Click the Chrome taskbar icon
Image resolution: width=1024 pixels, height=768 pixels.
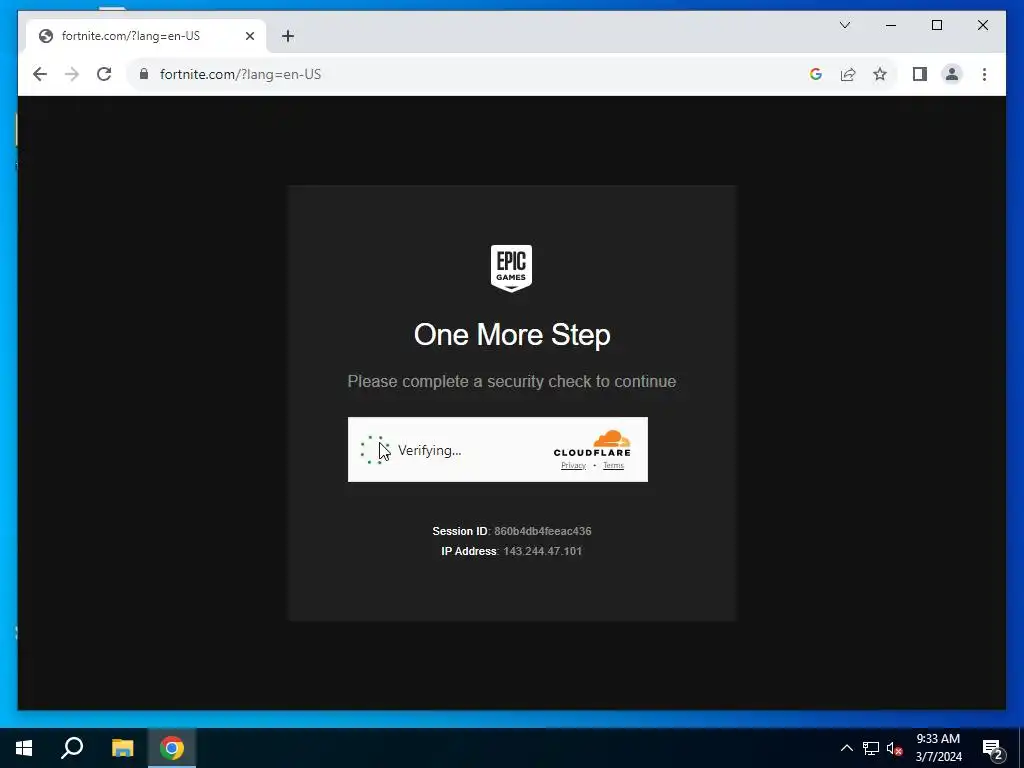[x=172, y=748]
